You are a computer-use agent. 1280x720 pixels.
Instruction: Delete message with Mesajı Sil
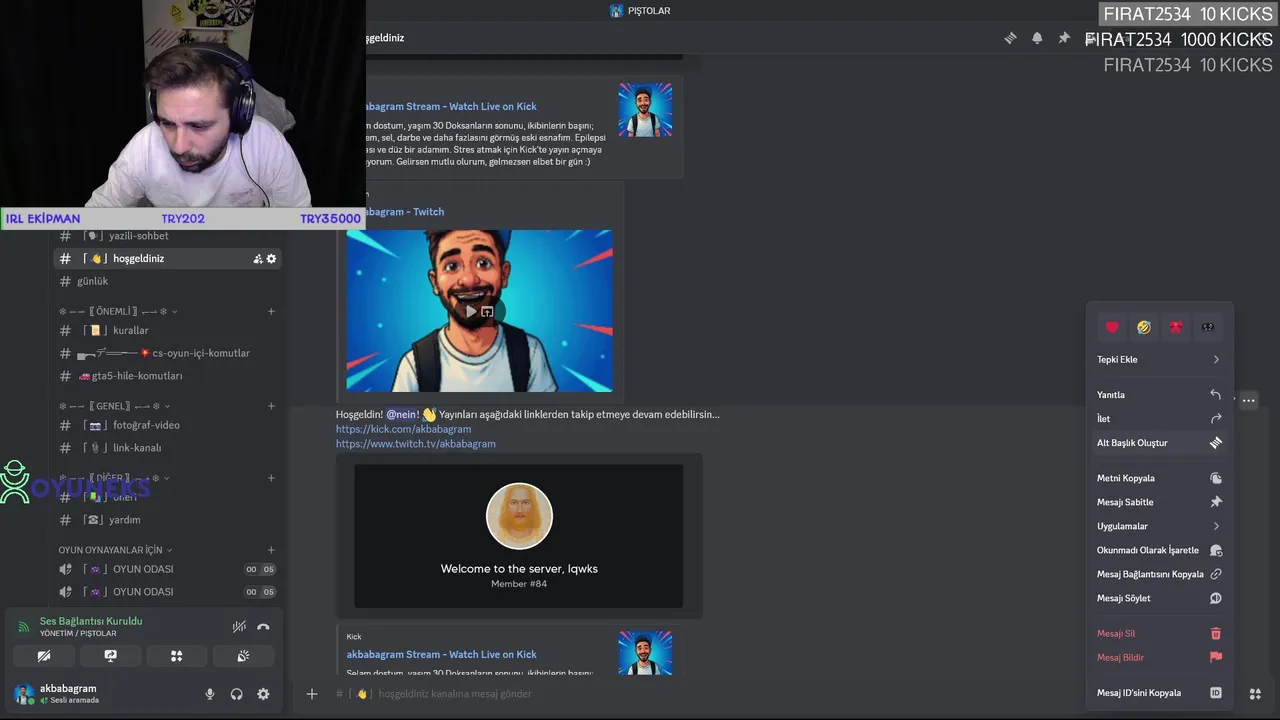pyautogui.click(x=1159, y=633)
